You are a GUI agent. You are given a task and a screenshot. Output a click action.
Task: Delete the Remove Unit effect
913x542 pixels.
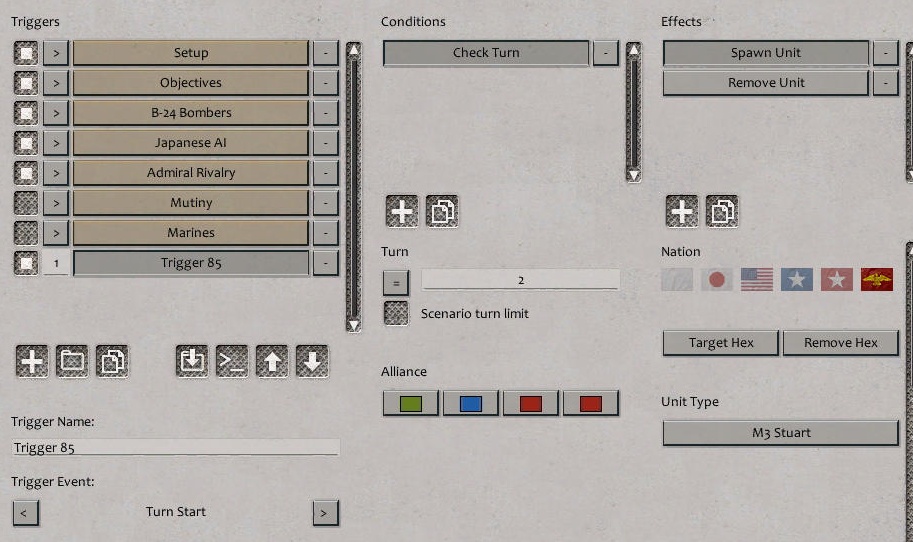pos(886,83)
